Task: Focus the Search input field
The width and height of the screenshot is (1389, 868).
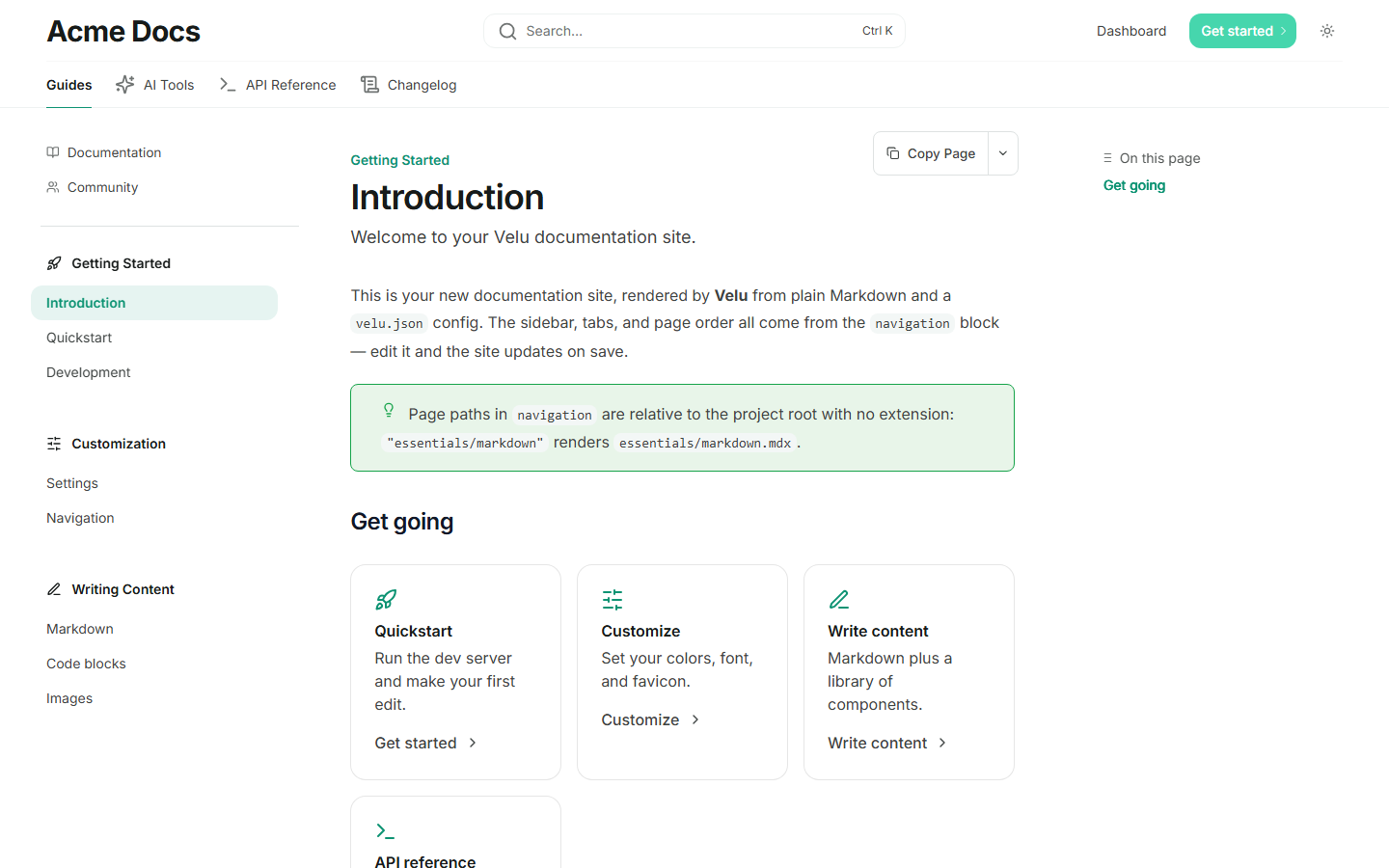Action: tap(694, 31)
